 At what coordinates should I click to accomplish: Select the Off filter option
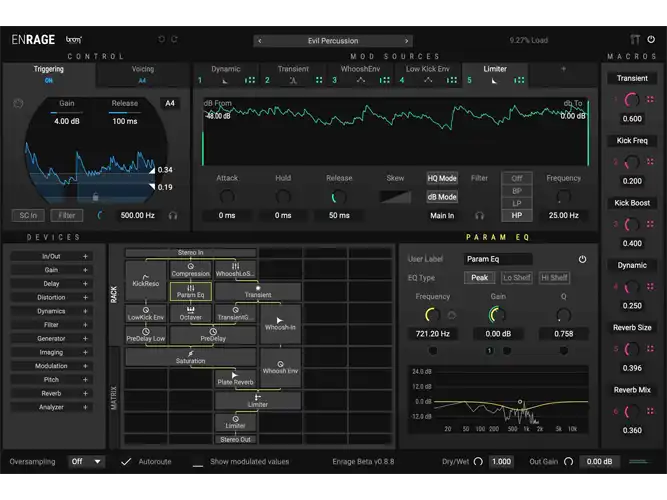click(x=517, y=179)
